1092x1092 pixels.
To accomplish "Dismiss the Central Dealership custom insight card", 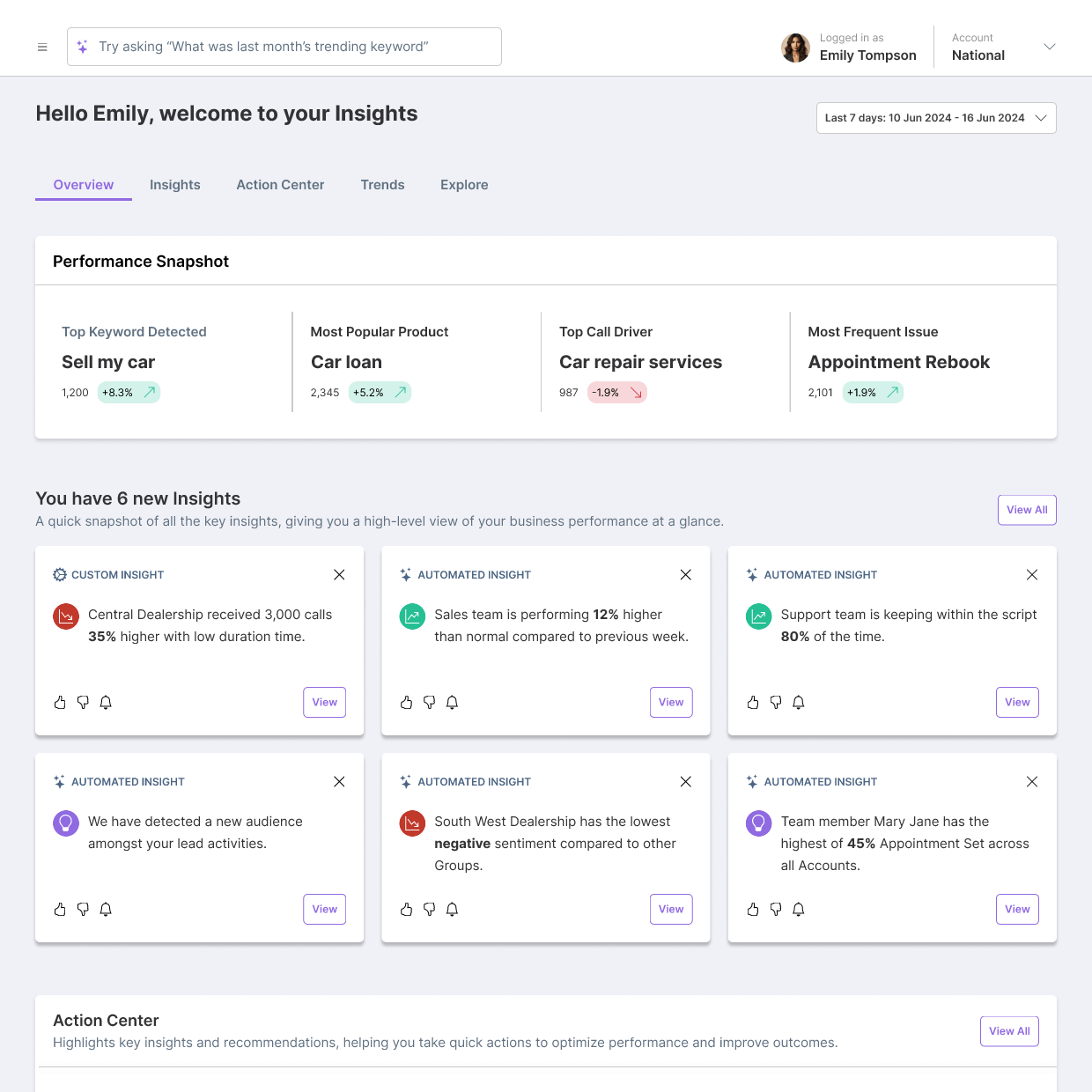I will [339, 575].
